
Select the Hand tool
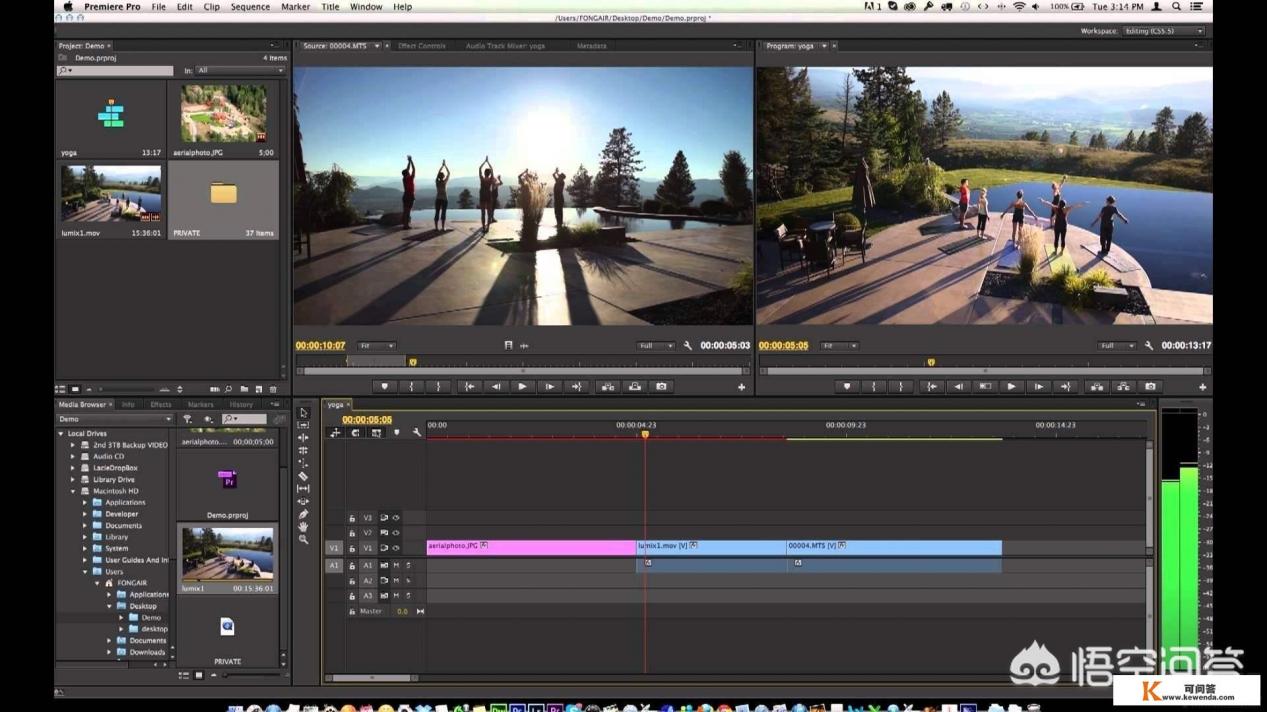tap(303, 527)
